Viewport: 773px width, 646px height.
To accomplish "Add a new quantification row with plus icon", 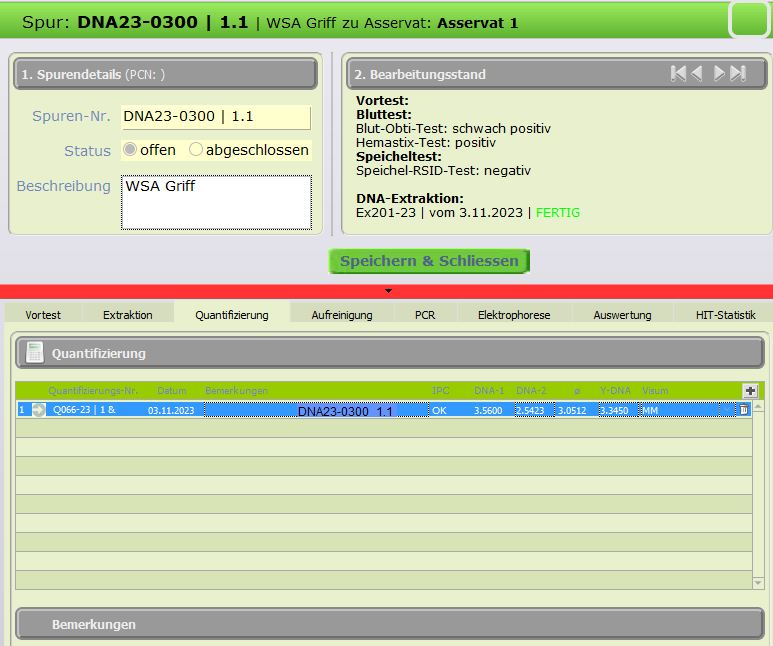I will click(750, 391).
